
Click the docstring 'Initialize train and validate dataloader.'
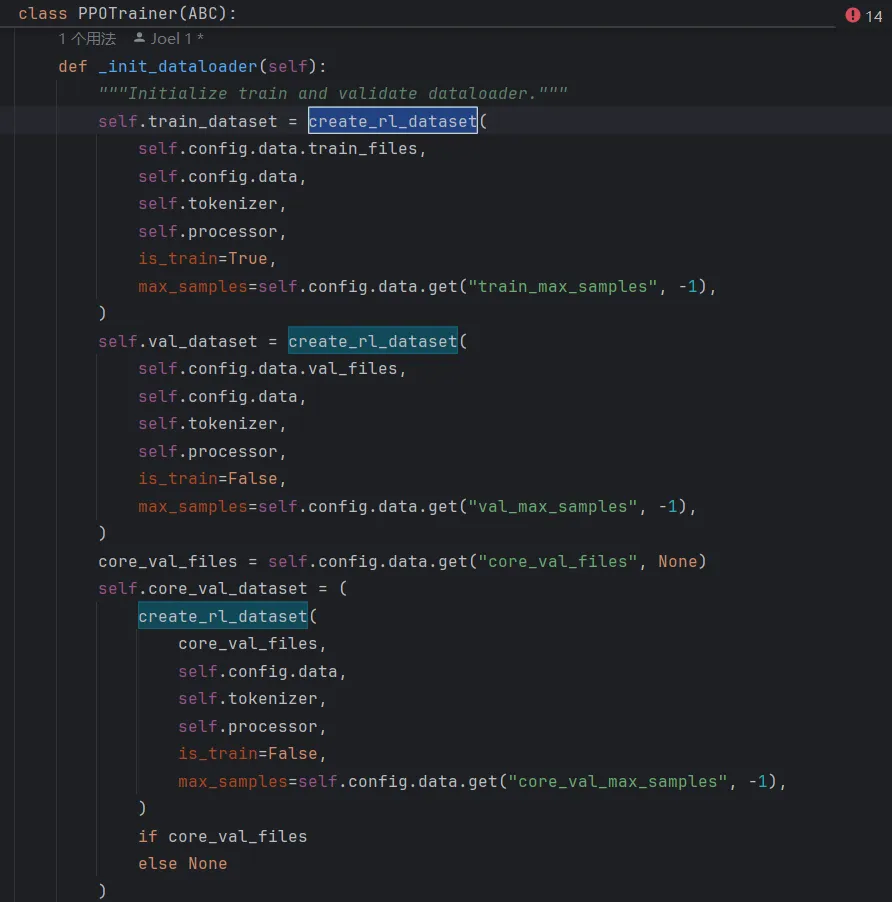pyautogui.click(x=332, y=93)
